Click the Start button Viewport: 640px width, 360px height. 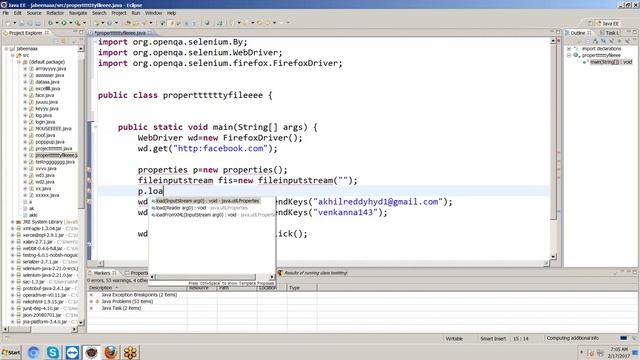pyautogui.click(x=11, y=352)
